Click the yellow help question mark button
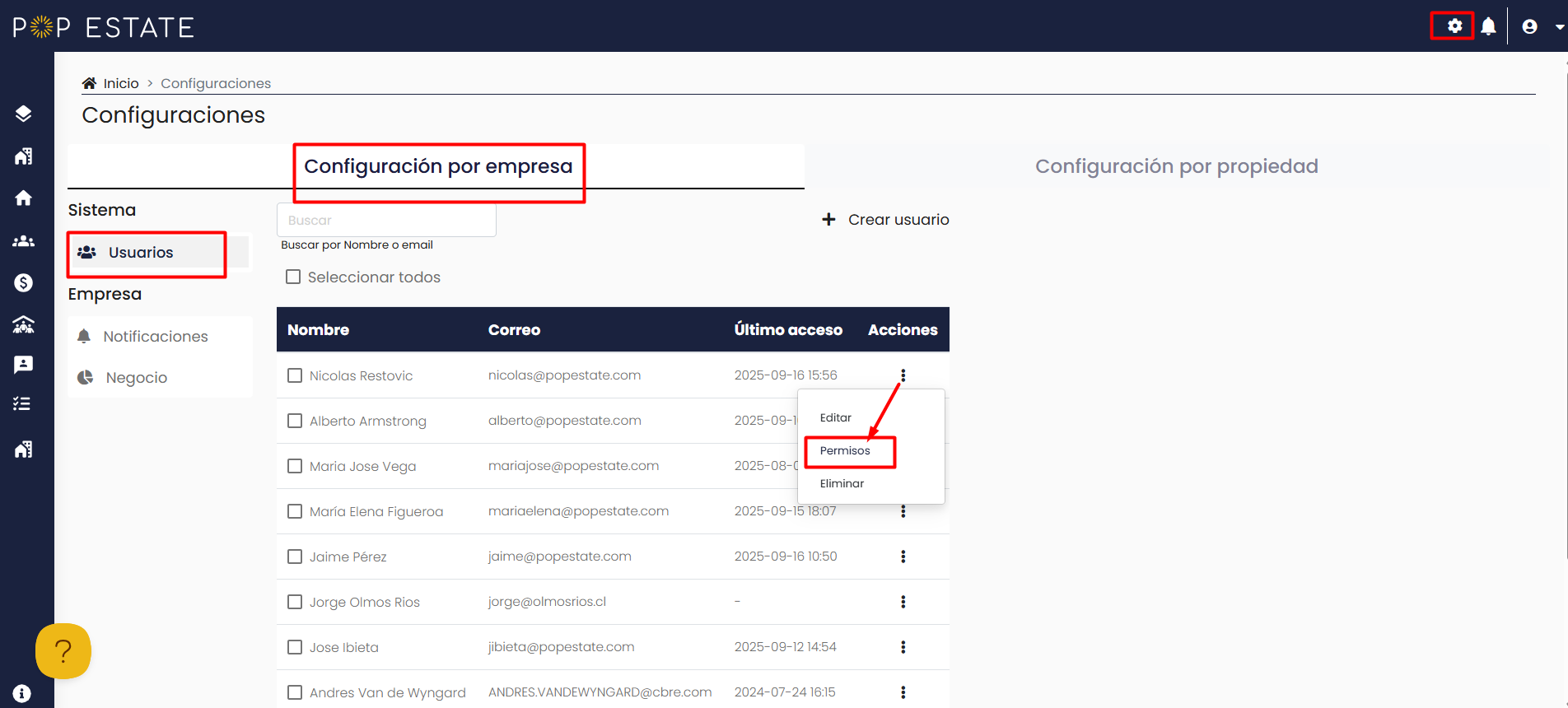The height and width of the screenshot is (708, 1568). [x=63, y=651]
